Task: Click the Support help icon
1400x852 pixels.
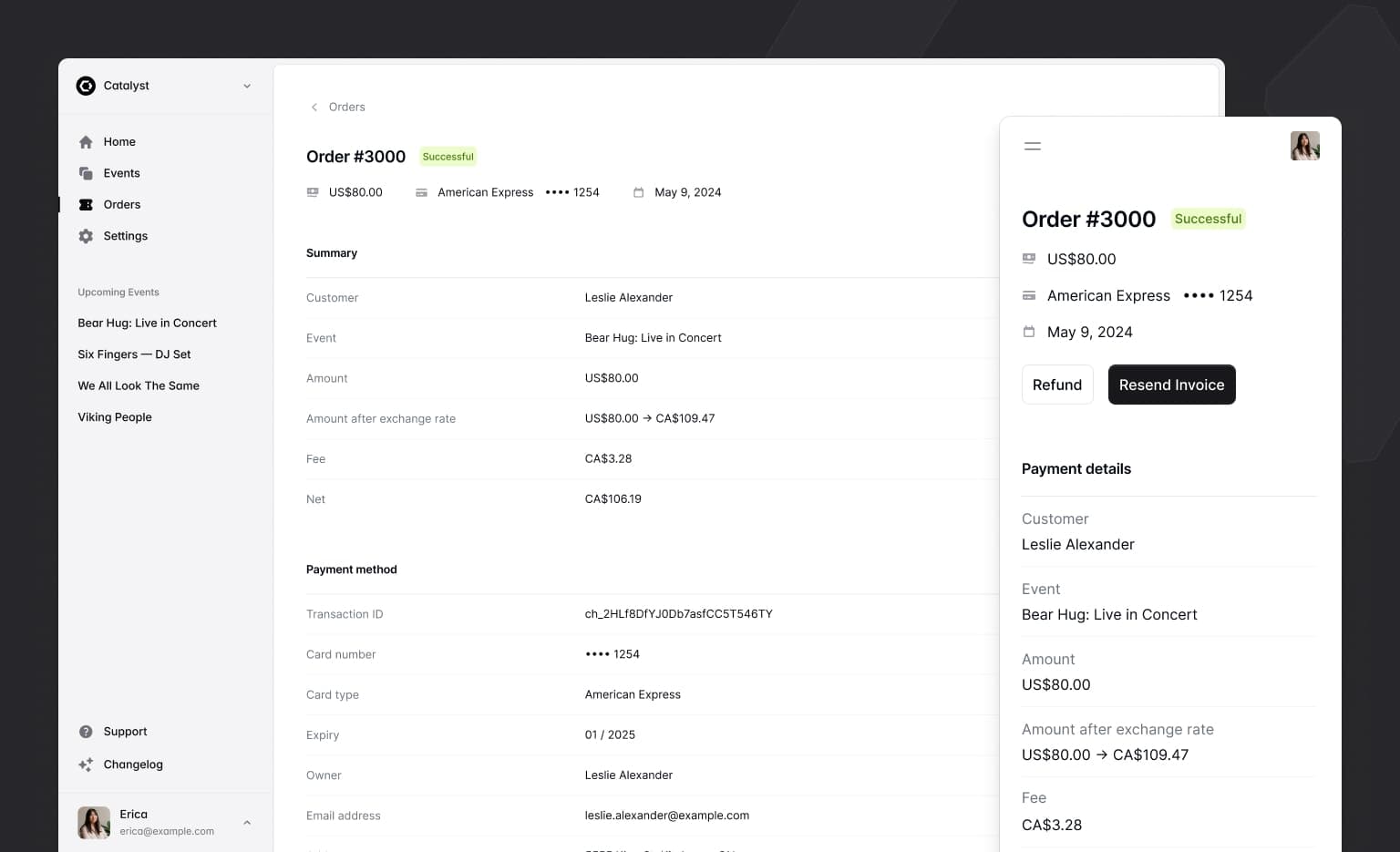Action: pyautogui.click(x=86, y=731)
